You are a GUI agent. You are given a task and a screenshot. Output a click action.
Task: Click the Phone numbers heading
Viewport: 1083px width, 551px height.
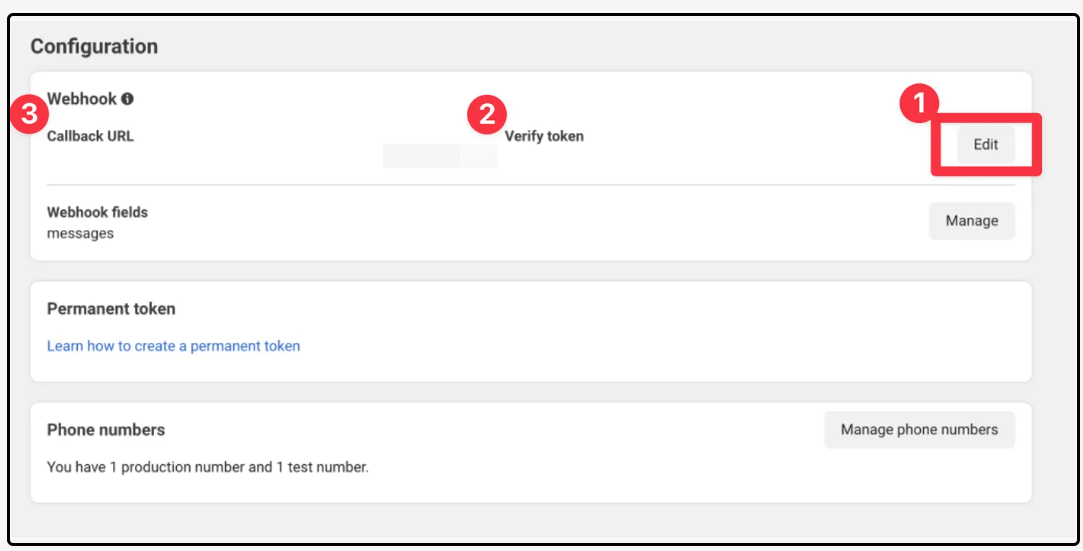pyautogui.click(x=106, y=430)
